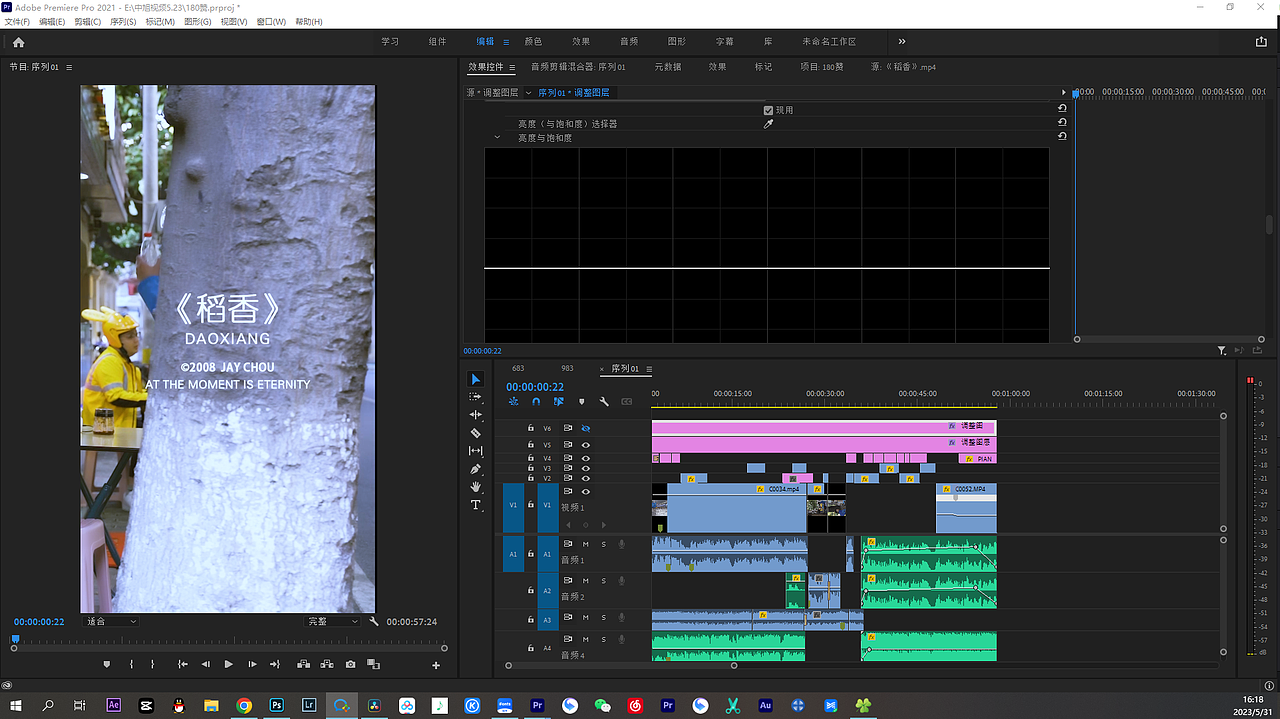This screenshot has width=1280, height=719.
Task: Click the home icon
Action: tap(18, 42)
